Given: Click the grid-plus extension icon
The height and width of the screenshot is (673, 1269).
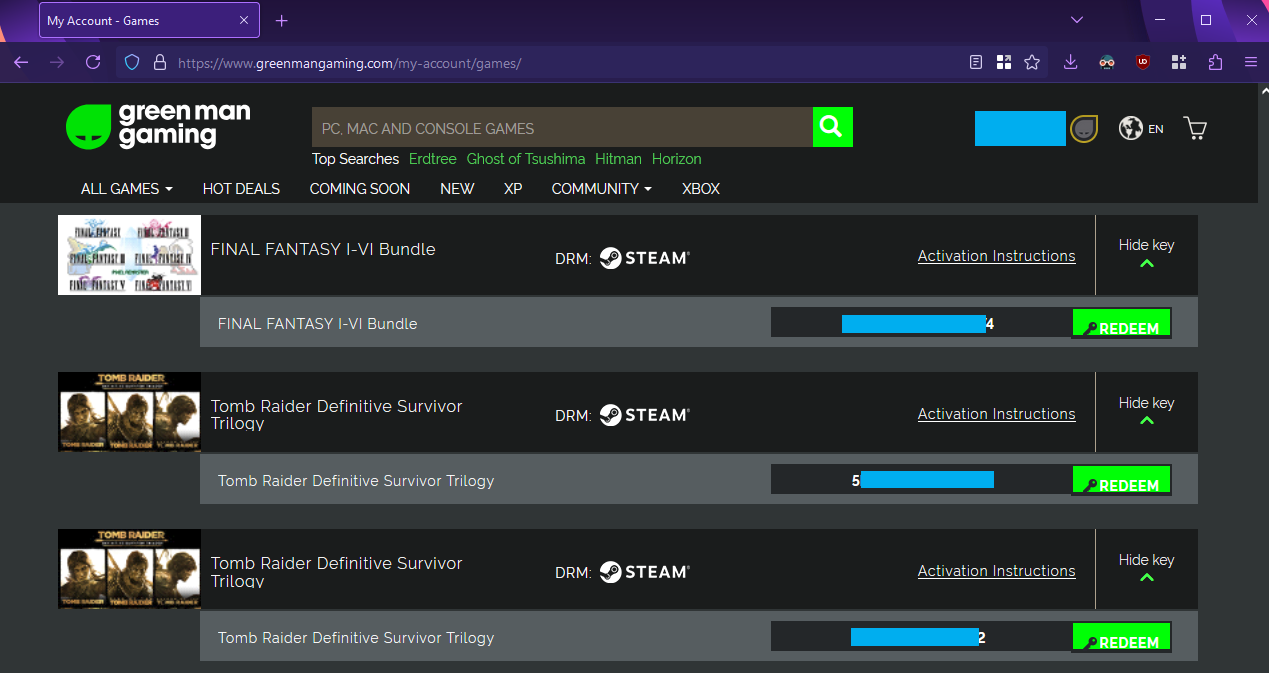Looking at the screenshot, I should point(1179,62).
